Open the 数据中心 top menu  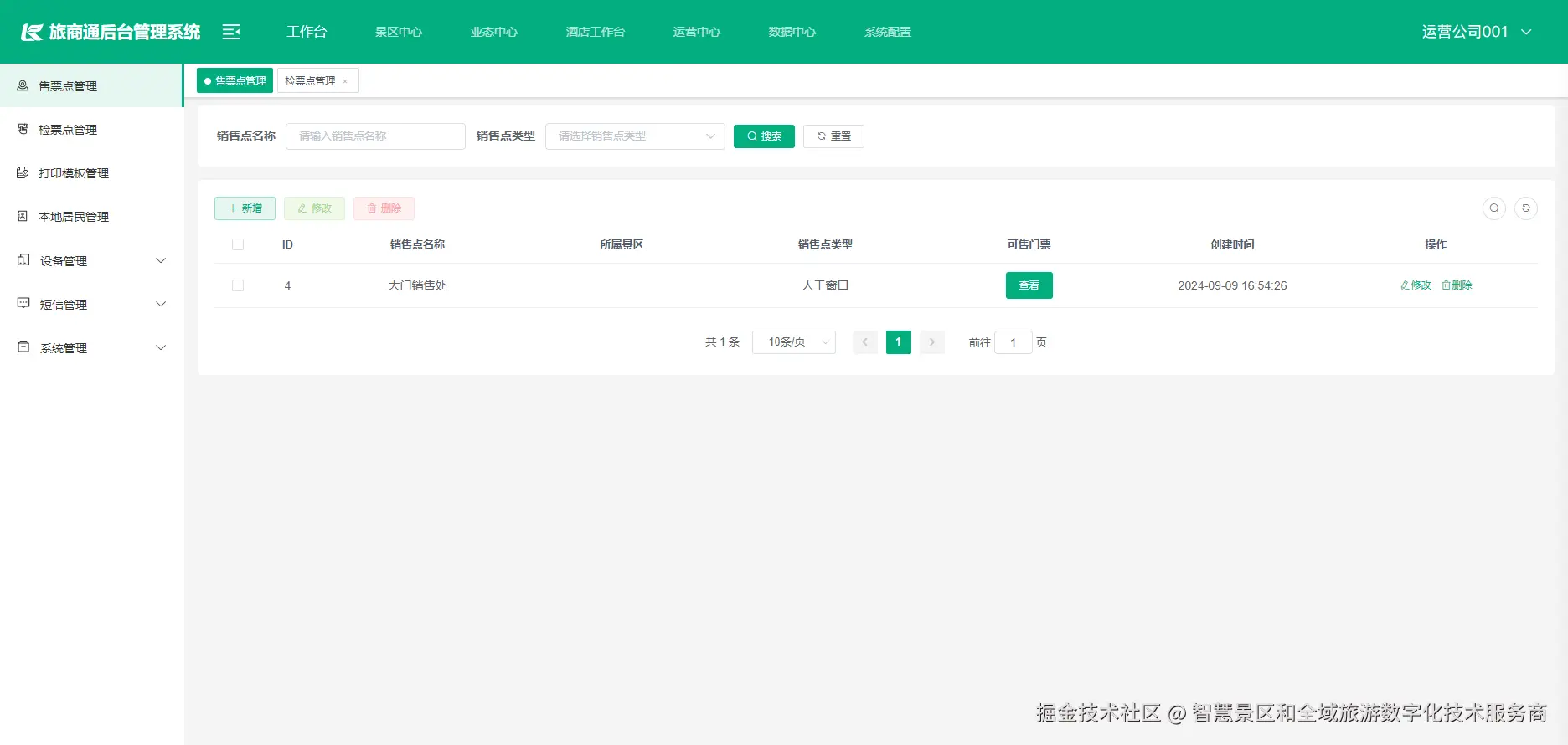792,32
